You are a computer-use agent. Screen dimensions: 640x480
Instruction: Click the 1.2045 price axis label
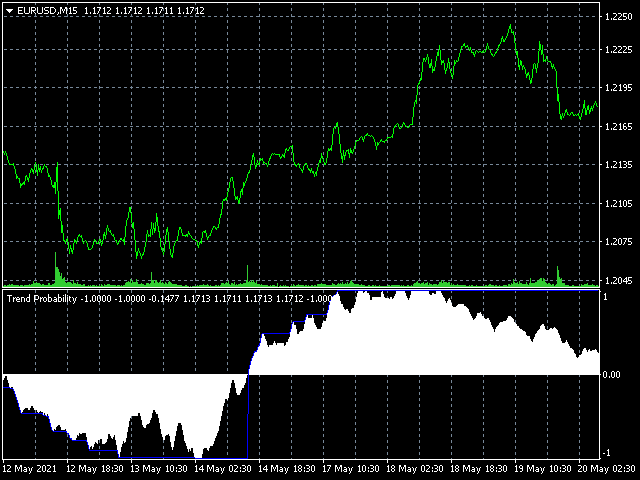[x=619, y=279]
